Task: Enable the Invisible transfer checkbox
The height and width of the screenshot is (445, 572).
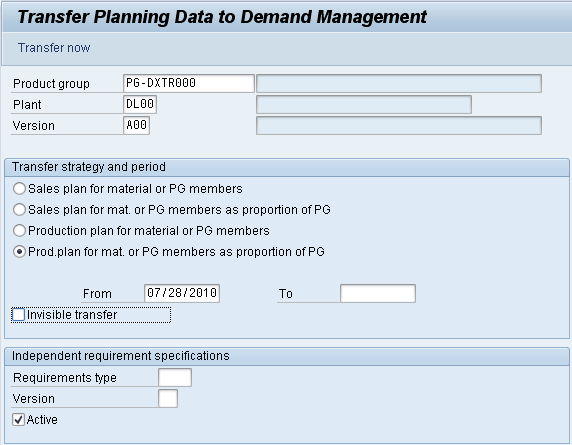Action: point(18,315)
